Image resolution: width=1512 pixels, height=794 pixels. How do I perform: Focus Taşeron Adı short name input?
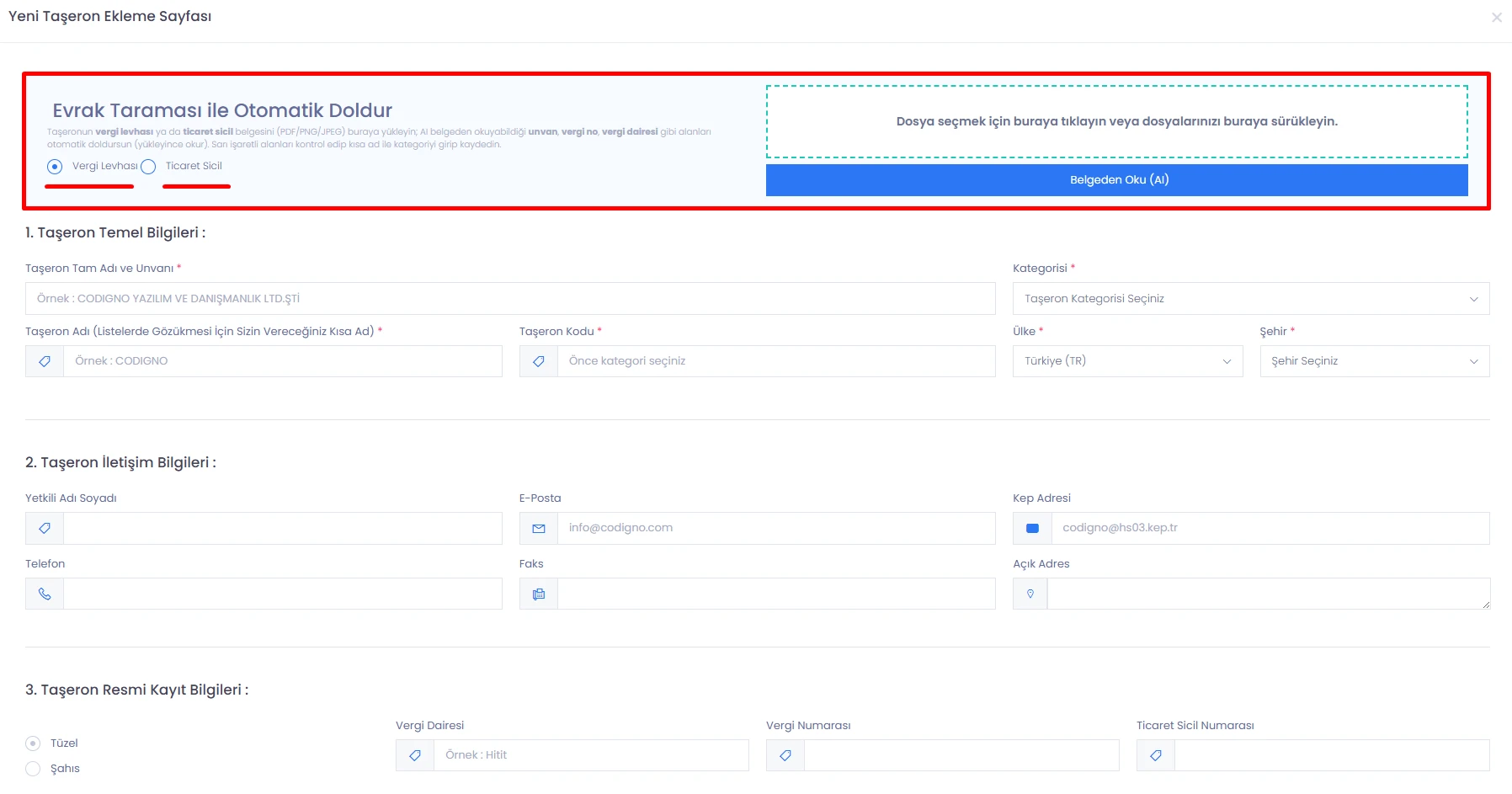click(283, 361)
